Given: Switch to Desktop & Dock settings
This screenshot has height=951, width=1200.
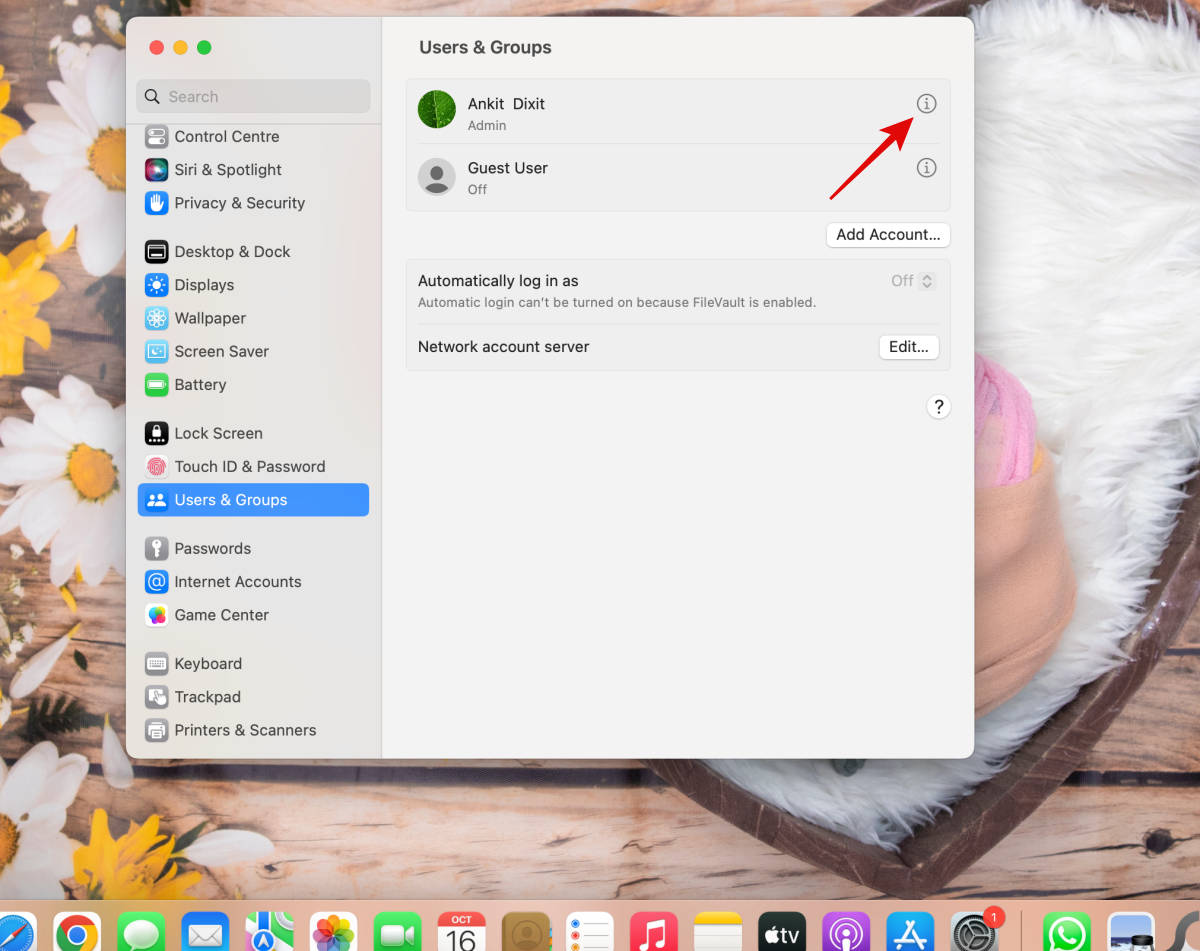Looking at the screenshot, I should [232, 252].
